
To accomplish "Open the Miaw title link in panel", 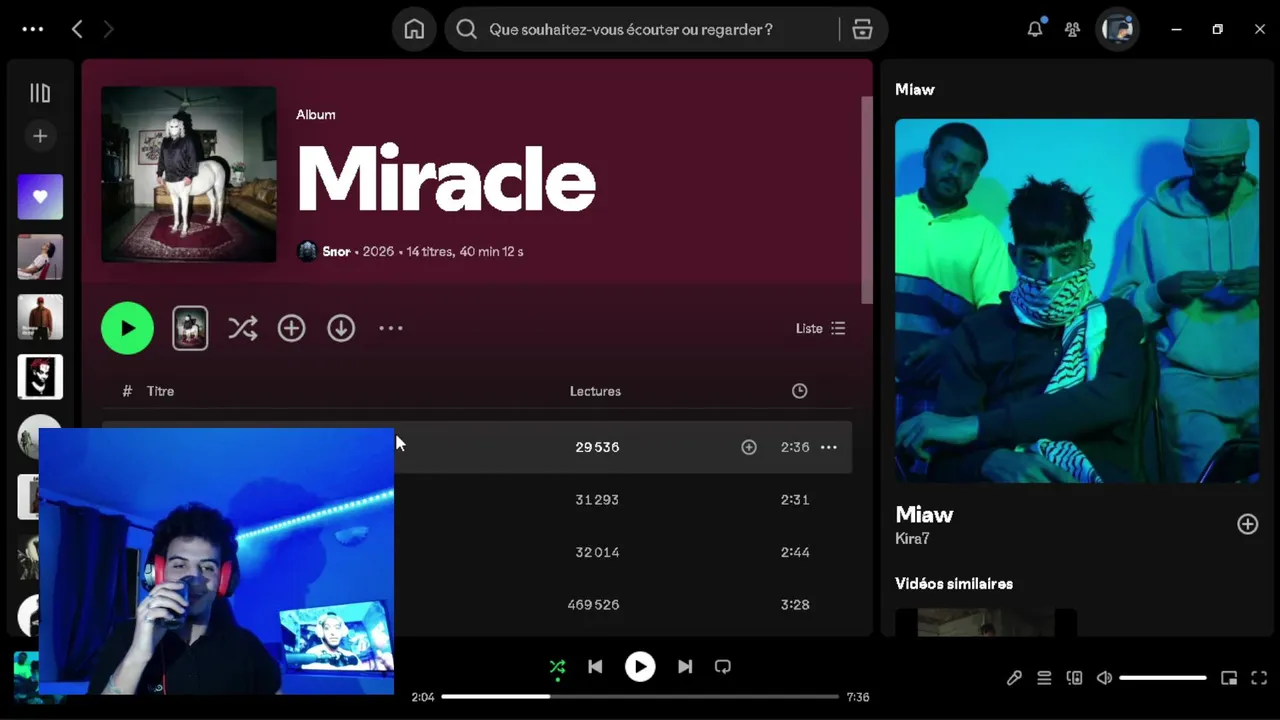I will point(924,514).
